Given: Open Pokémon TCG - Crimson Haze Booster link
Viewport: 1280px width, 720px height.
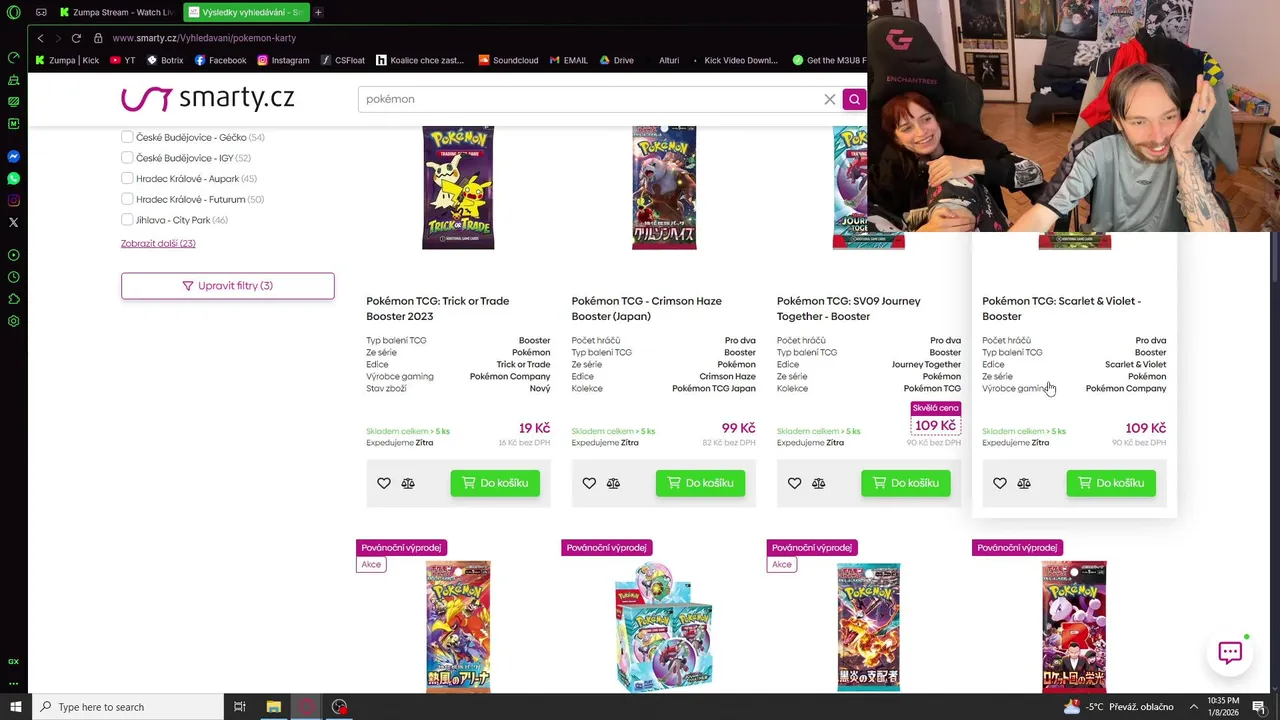Looking at the screenshot, I should [647, 308].
